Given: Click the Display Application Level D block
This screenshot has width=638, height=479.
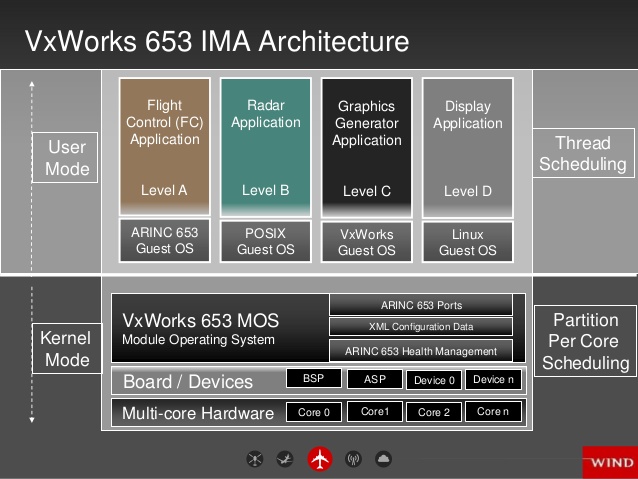Looking at the screenshot, I should pos(468,148).
